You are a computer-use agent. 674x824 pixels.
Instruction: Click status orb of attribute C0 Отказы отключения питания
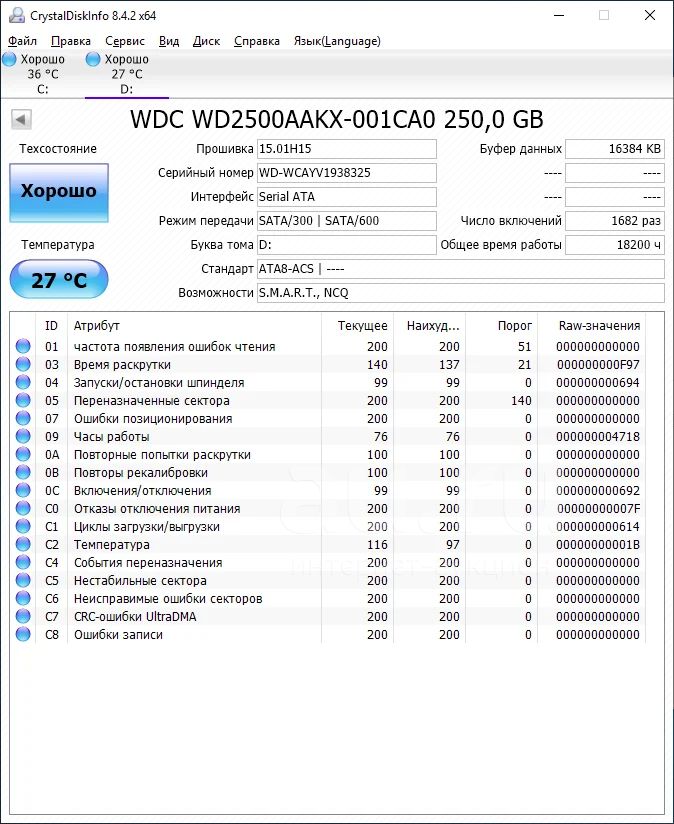[23, 508]
